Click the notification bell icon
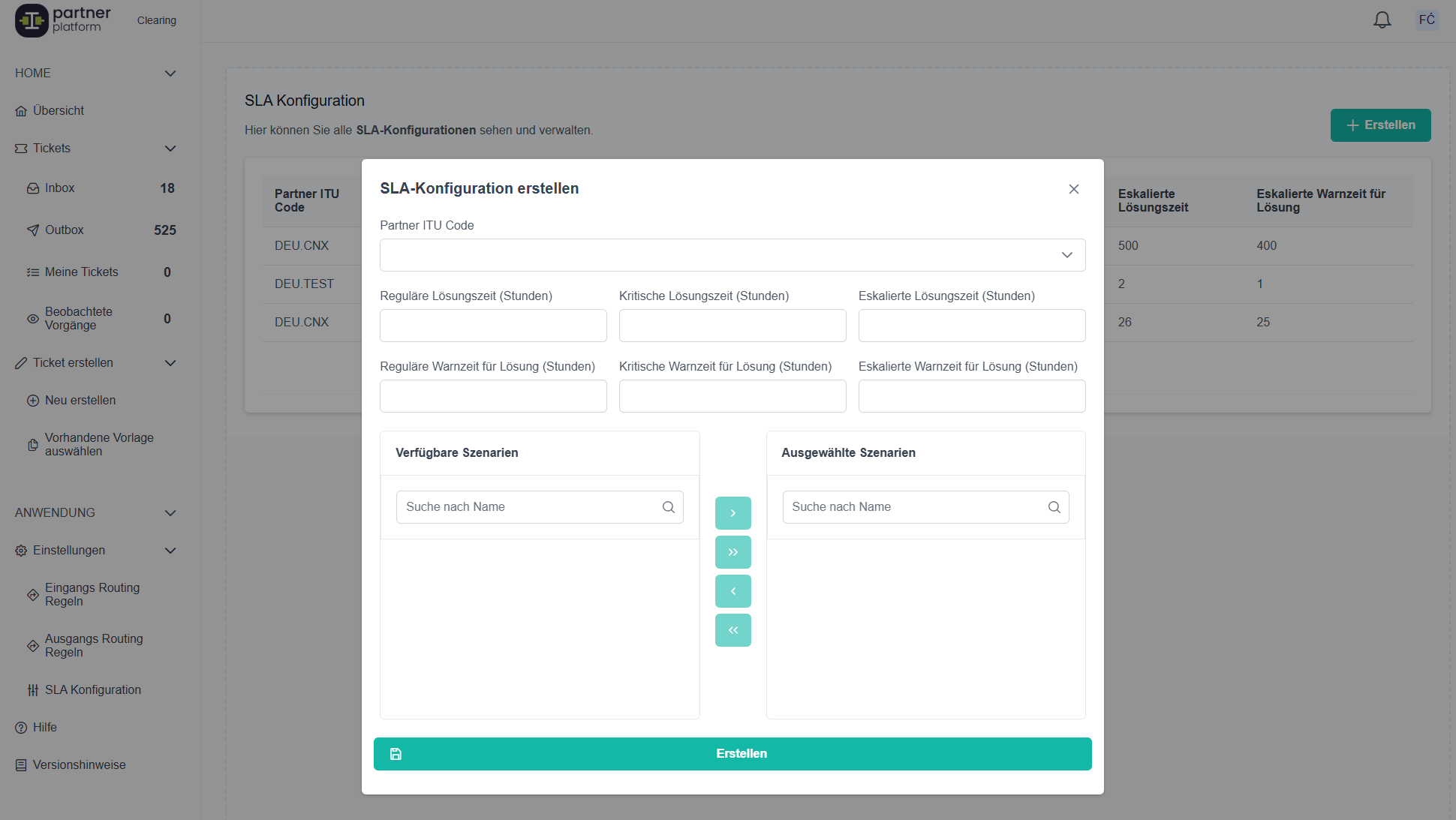The image size is (1456, 820). pos(1382,20)
